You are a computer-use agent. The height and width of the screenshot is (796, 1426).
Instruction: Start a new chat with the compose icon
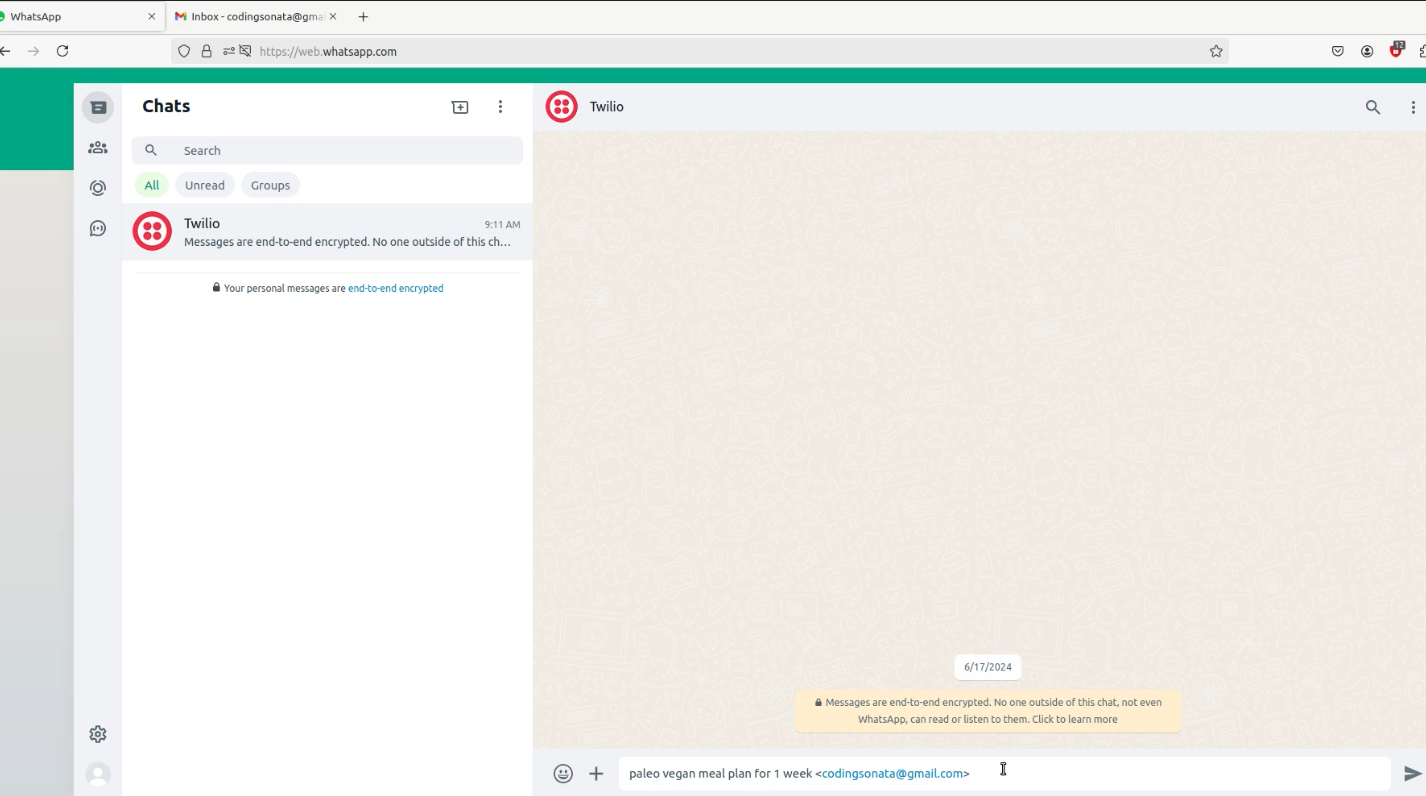point(459,106)
